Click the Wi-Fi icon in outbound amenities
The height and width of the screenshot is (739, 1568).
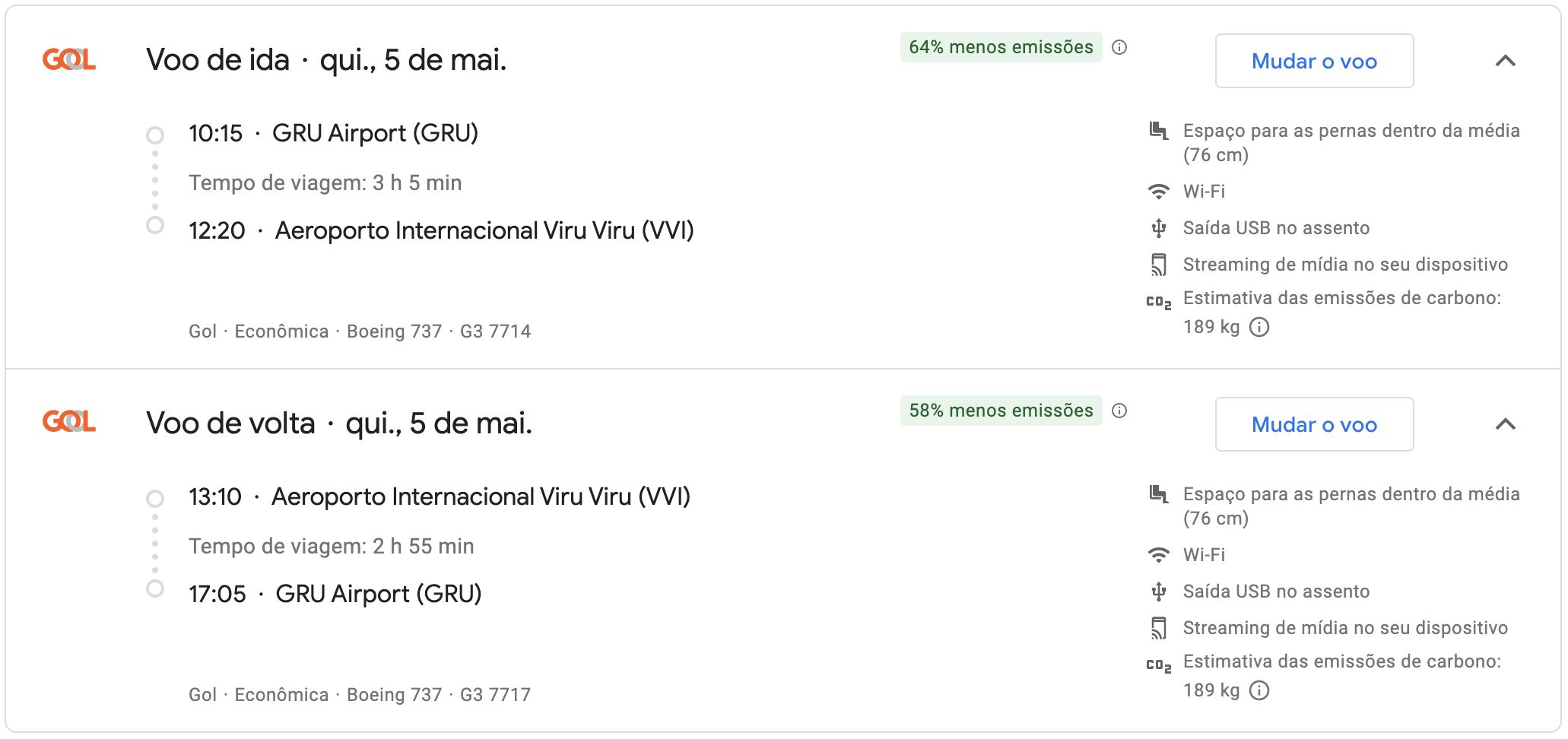[x=1158, y=192]
